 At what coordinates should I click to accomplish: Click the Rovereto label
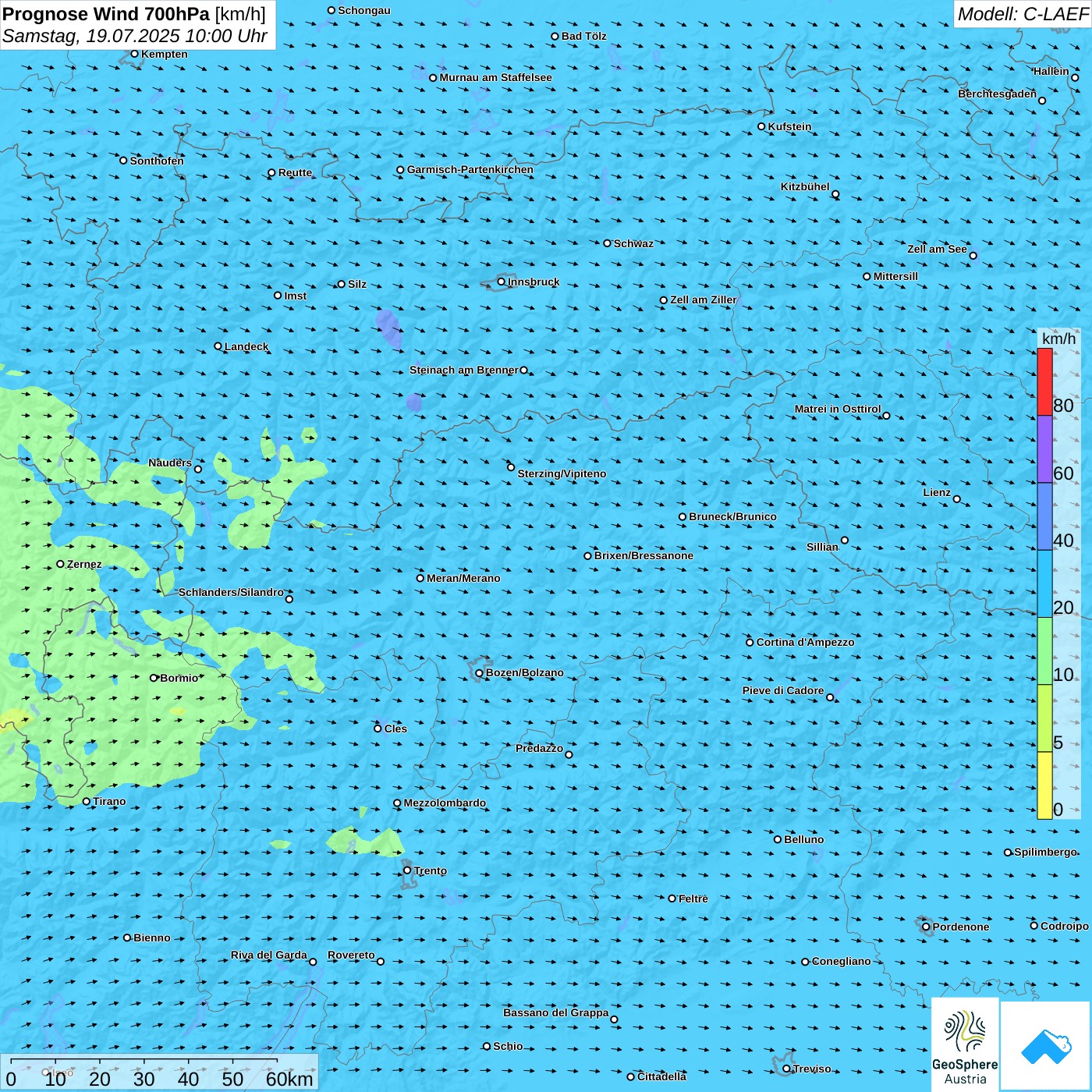(x=351, y=955)
